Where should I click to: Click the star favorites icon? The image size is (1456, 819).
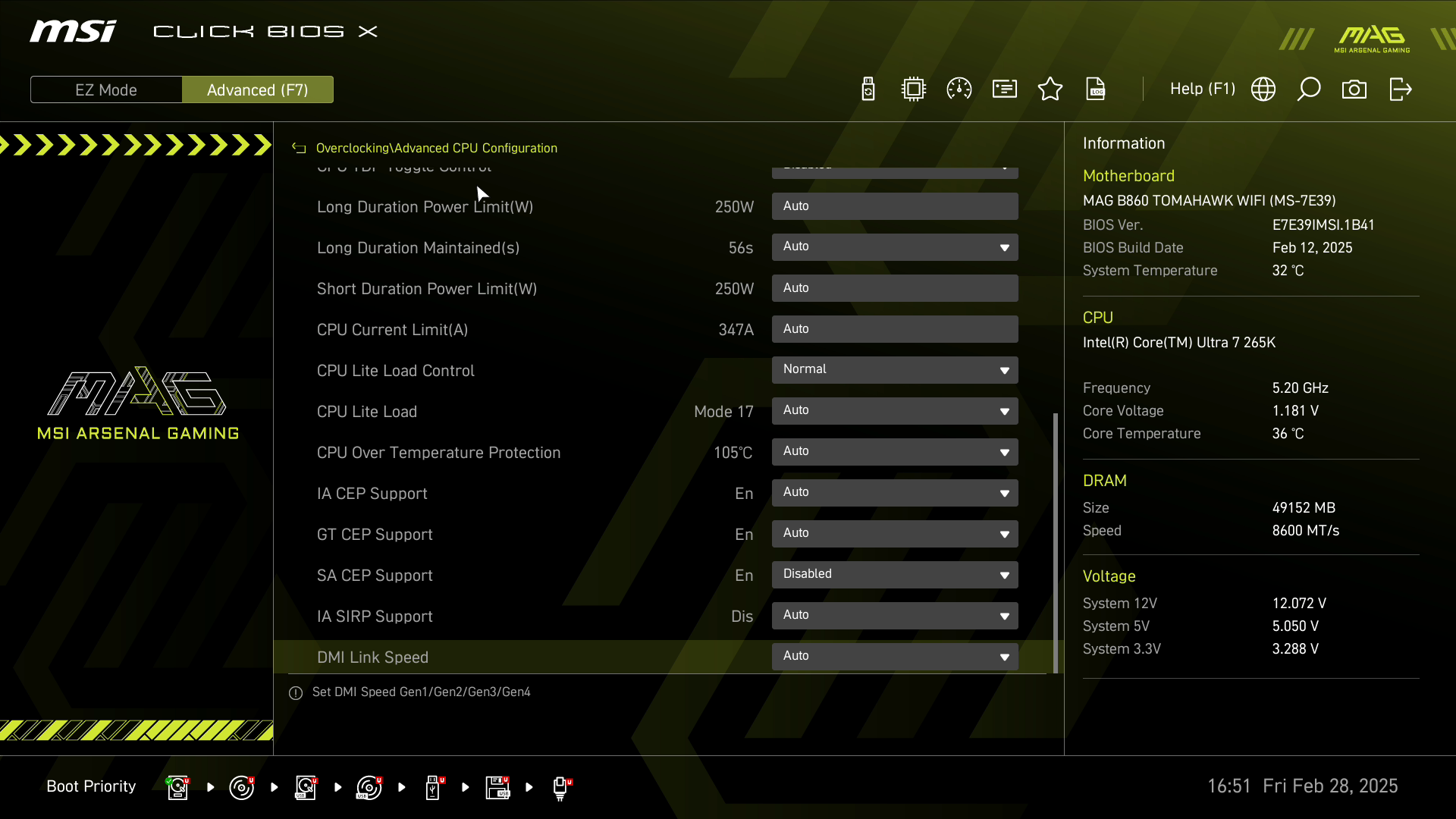tap(1050, 89)
